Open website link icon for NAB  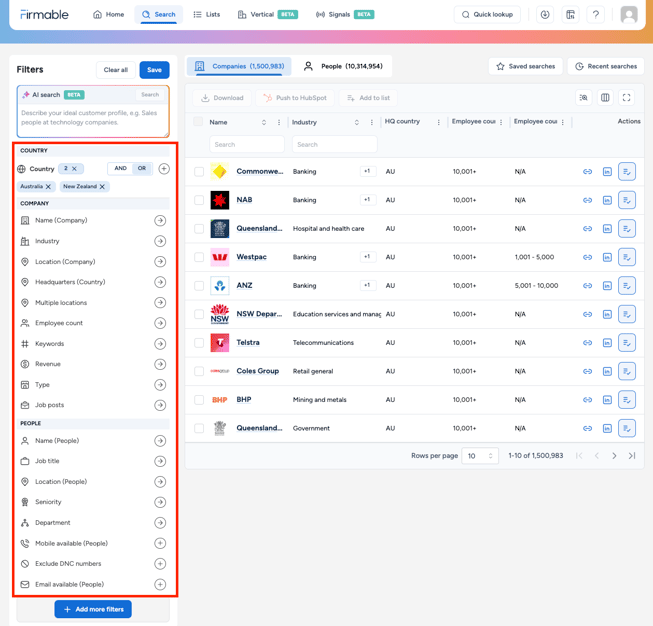pyautogui.click(x=587, y=200)
